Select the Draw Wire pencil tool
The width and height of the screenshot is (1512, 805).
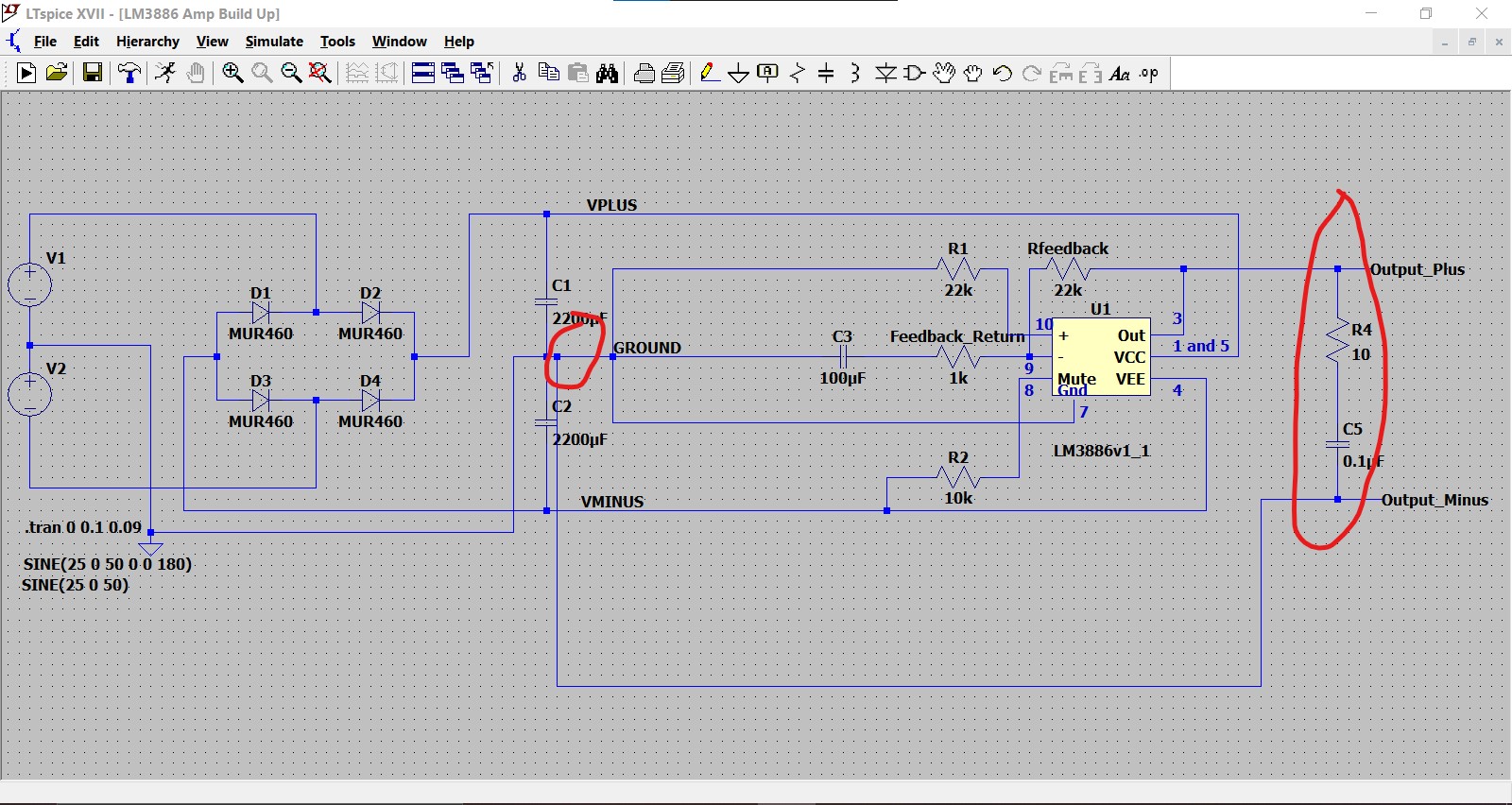coord(710,73)
